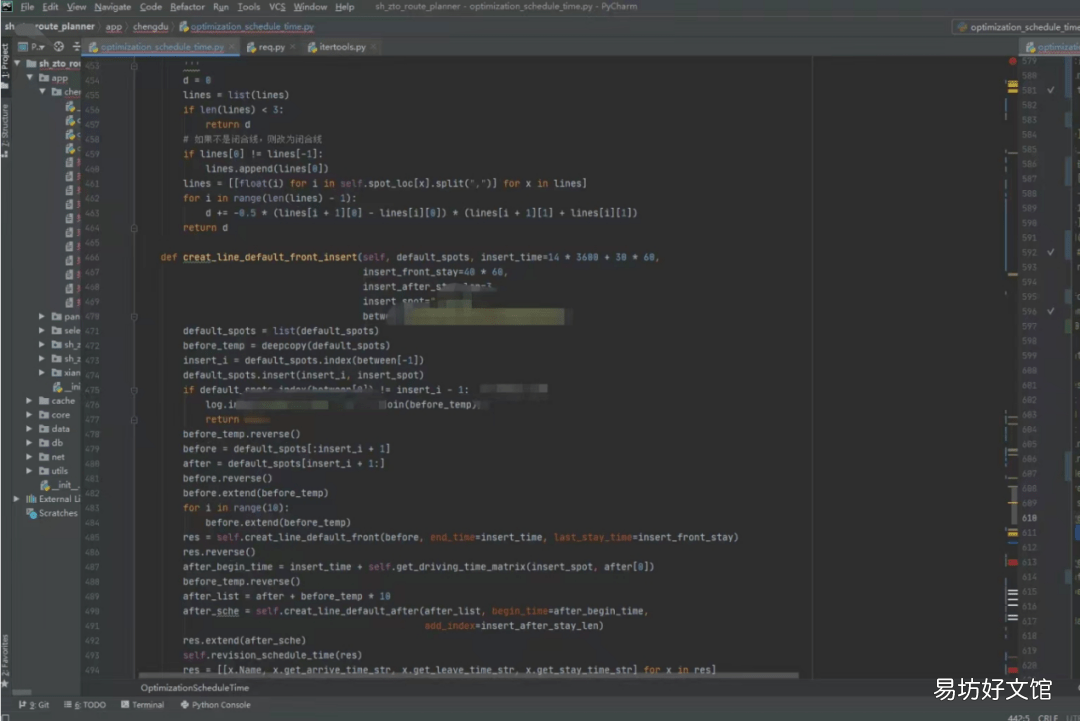Click the Python file icon on req.py tab
Viewport: 1080px width, 721px height.
coord(251,47)
